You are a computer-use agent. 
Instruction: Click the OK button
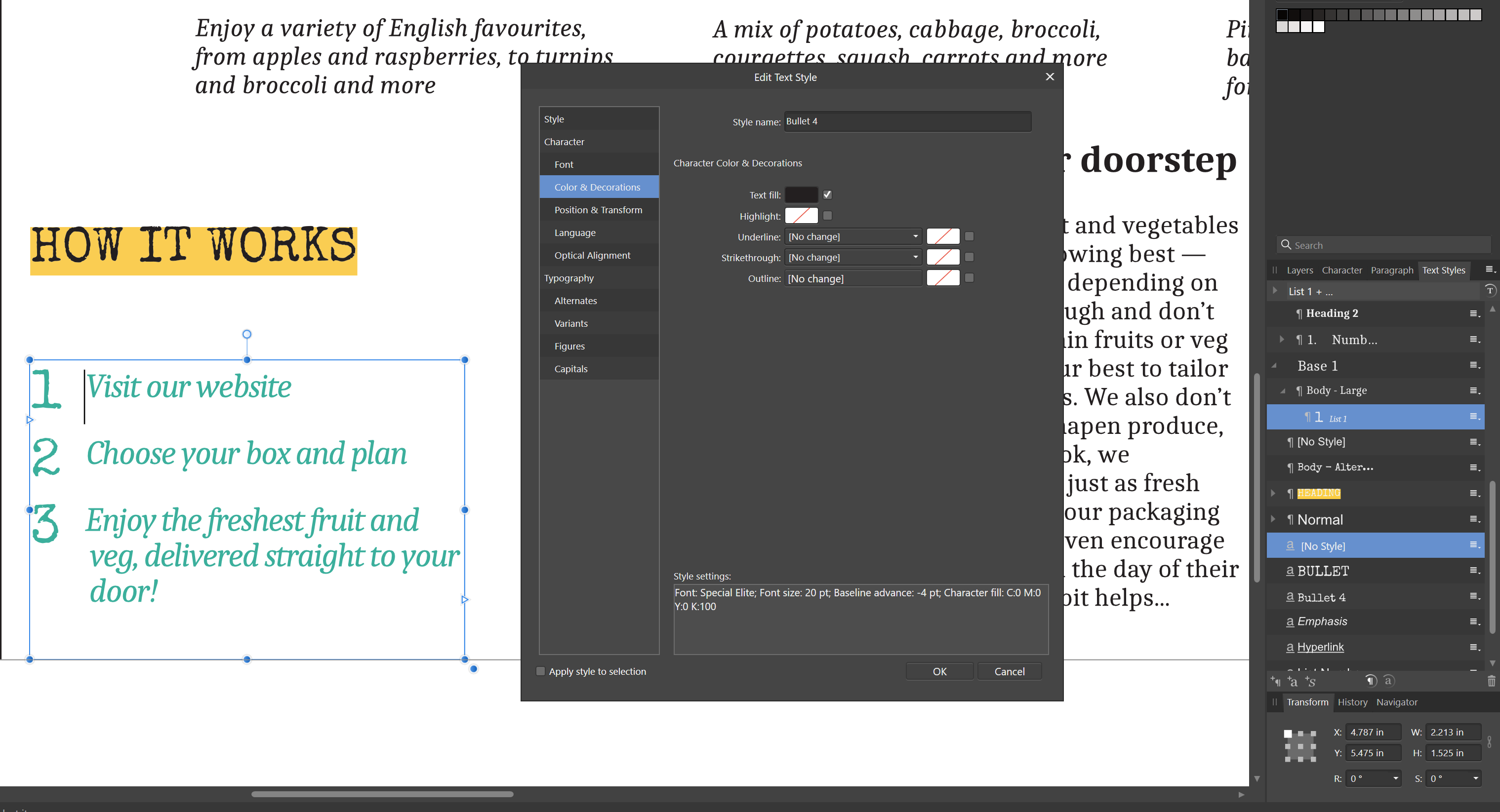(x=939, y=671)
